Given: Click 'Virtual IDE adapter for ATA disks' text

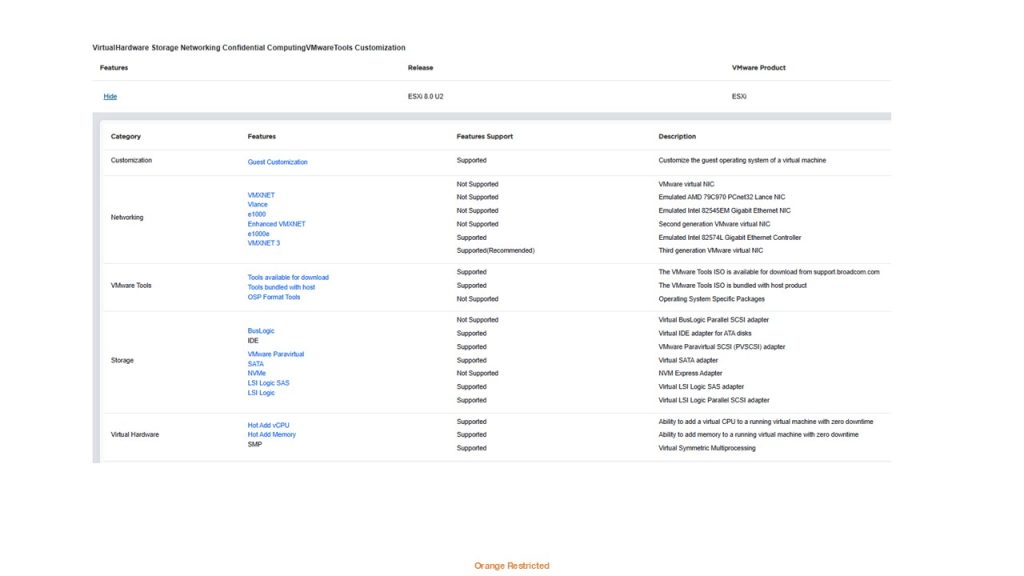Looking at the screenshot, I should click(x=705, y=334).
